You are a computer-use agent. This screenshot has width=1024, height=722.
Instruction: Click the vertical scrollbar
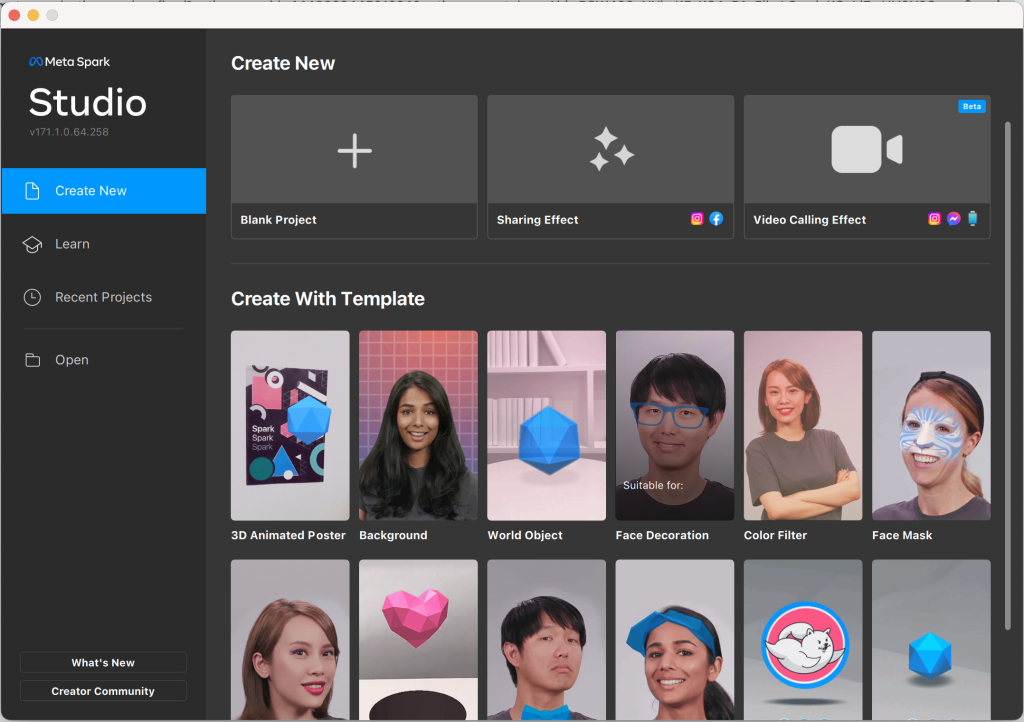click(x=1008, y=375)
